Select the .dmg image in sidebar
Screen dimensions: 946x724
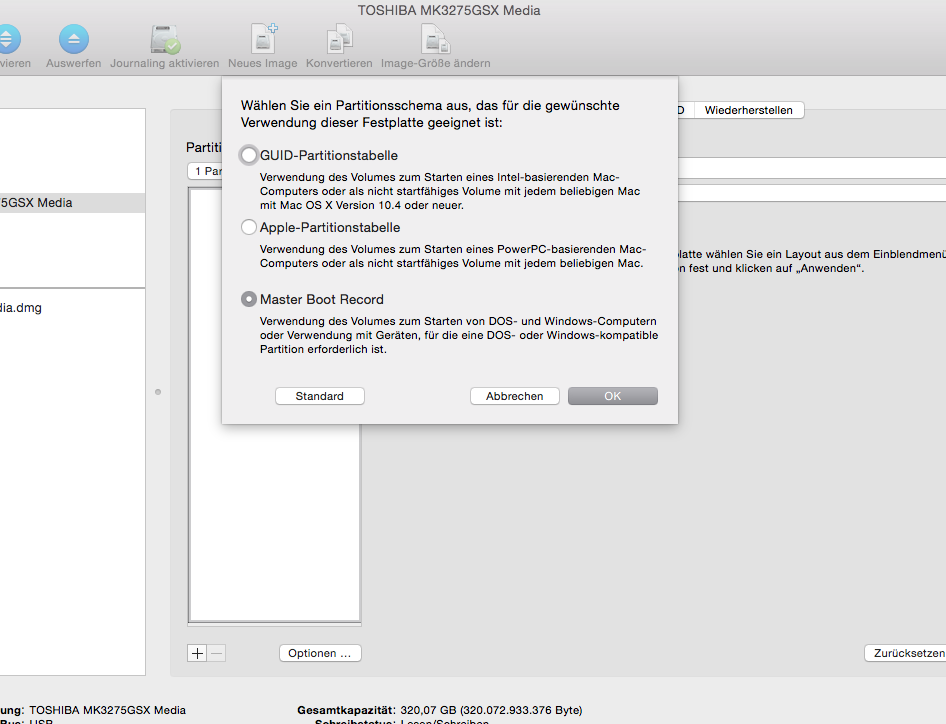[21, 308]
